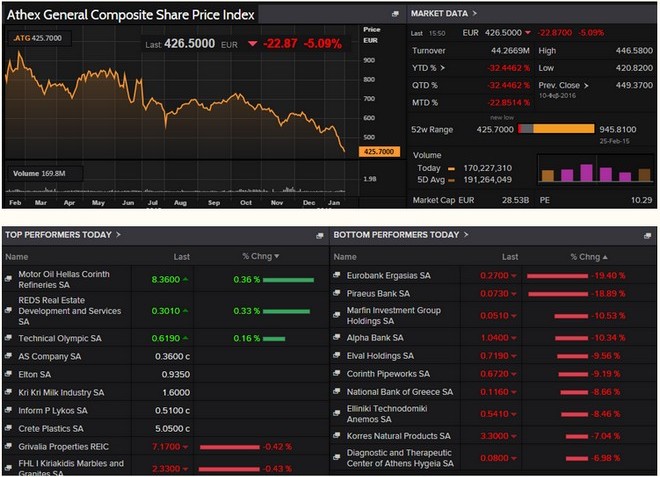Sort top performers by Last column

(180, 256)
